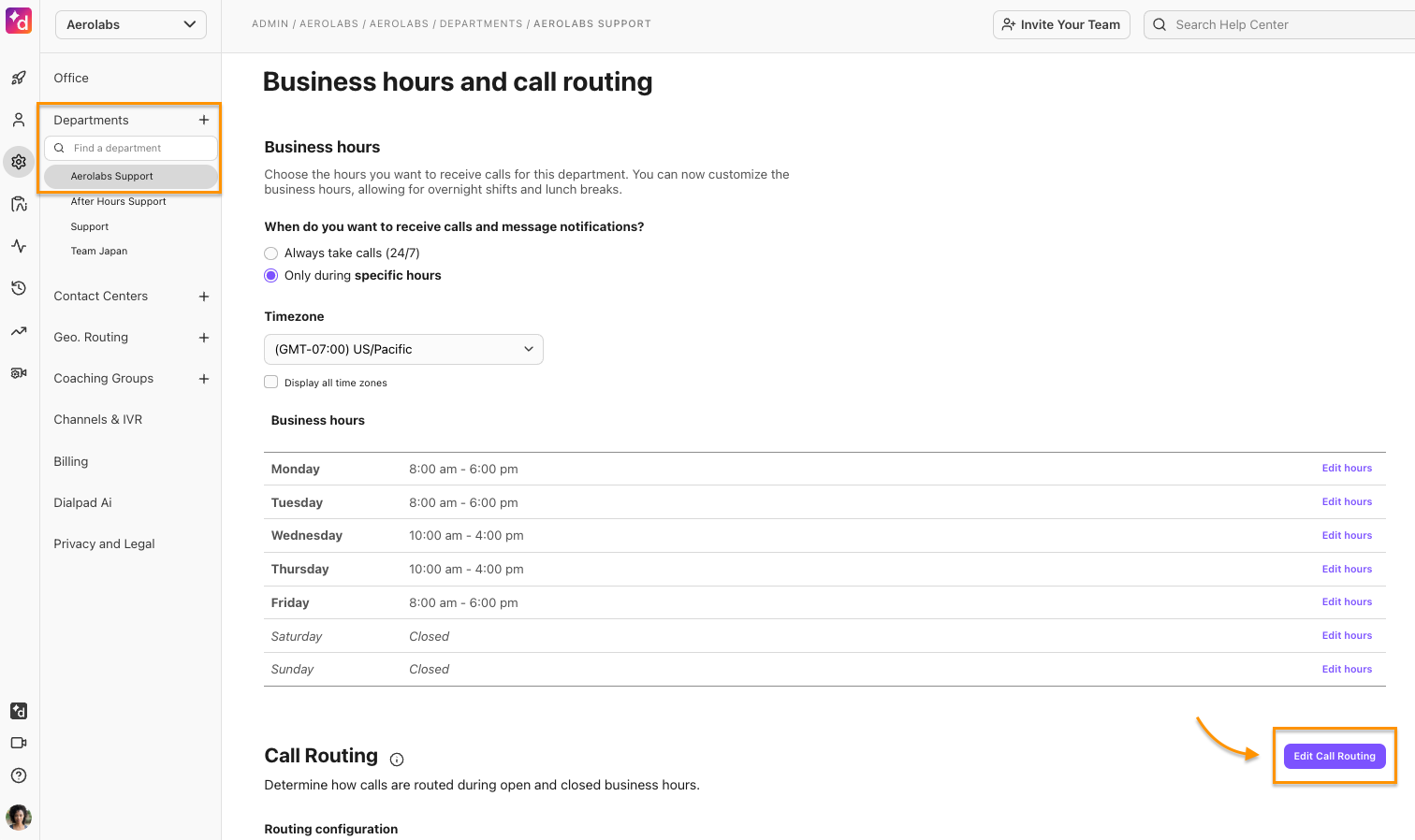Edit hours for Saturday
1415x840 pixels.
(1347, 635)
